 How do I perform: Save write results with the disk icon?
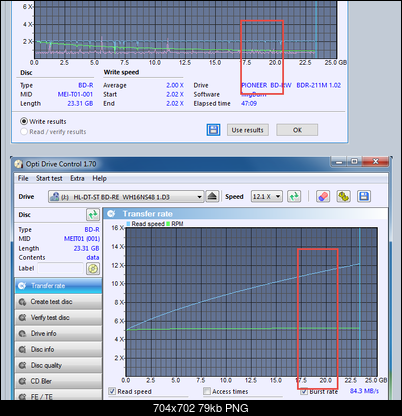[x=213, y=130]
